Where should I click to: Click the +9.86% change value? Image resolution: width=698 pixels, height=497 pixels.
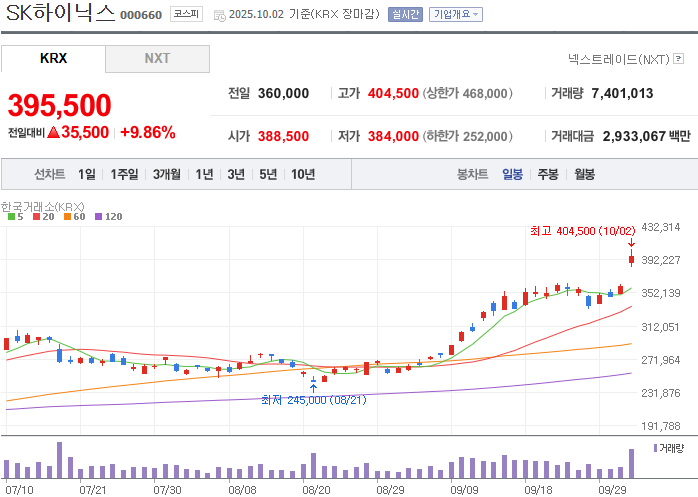pyautogui.click(x=148, y=132)
